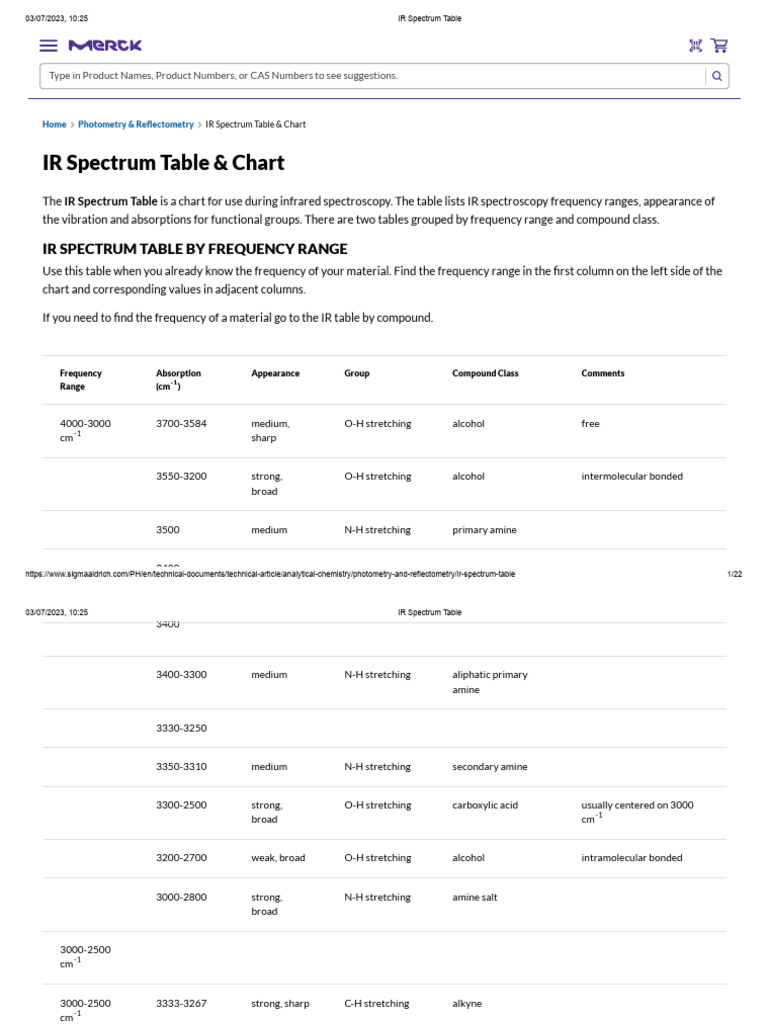
Task: Click the IR Spectrum Table & Chart breadcrumb
Action: (x=255, y=125)
